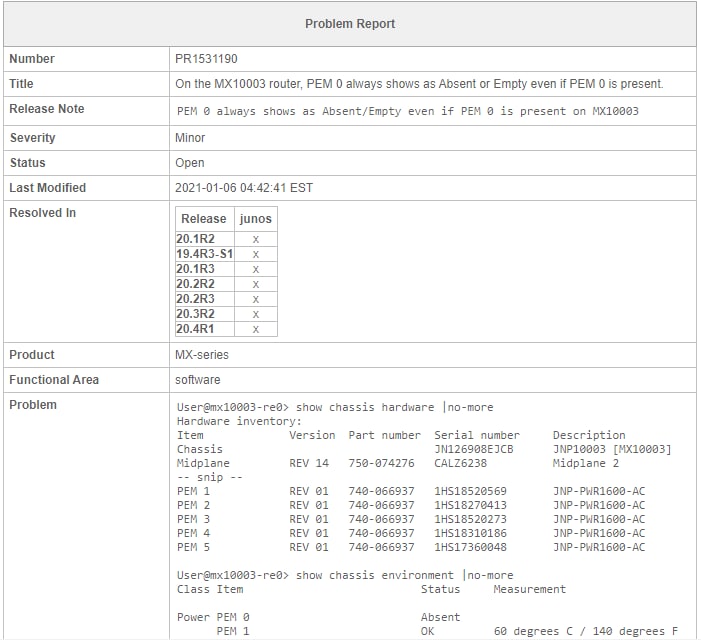Click the Problem label
Image resolution: width=701 pixels, height=640 pixels.
click(x=33, y=405)
